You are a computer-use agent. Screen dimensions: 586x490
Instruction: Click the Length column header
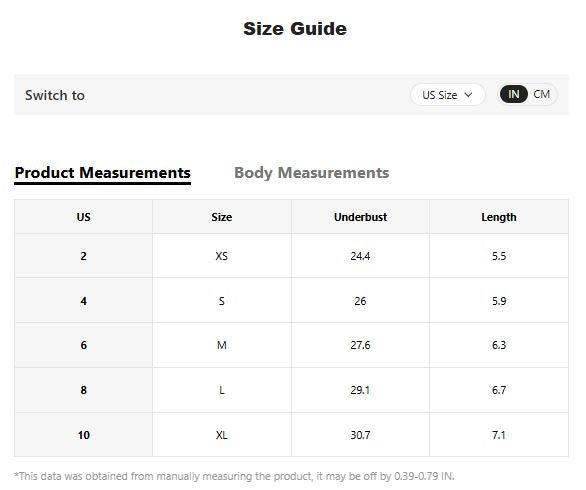pyautogui.click(x=499, y=217)
